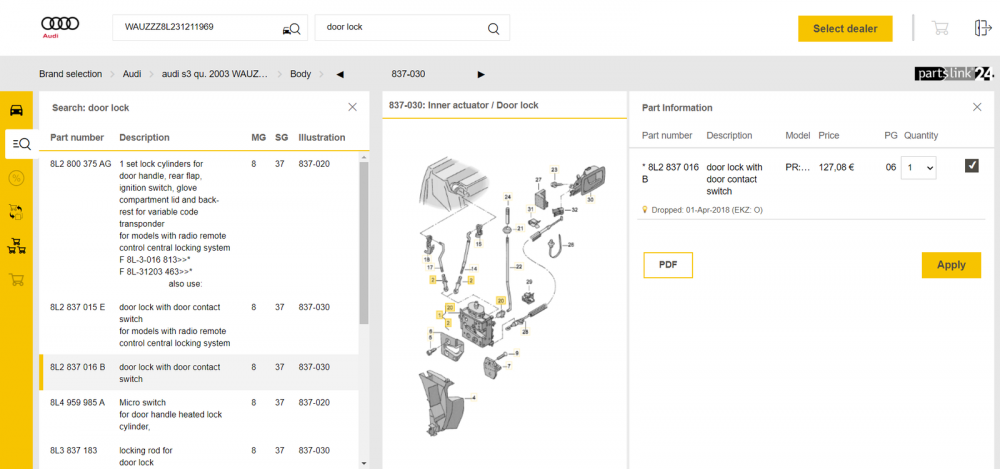Viewport: 1000px width, 469px height.
Task: Open the Quantity dropdown showing 1
Action: 918,168
